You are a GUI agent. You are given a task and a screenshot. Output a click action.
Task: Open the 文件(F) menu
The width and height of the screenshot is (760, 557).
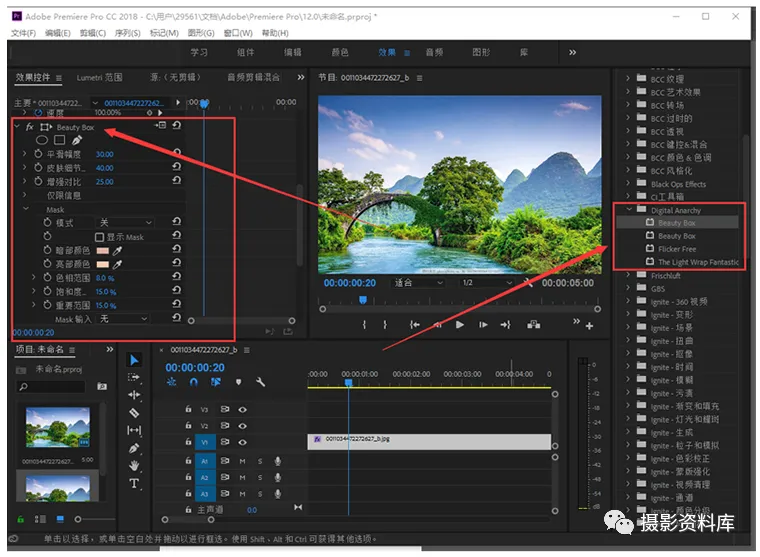(x=23, y=33)
